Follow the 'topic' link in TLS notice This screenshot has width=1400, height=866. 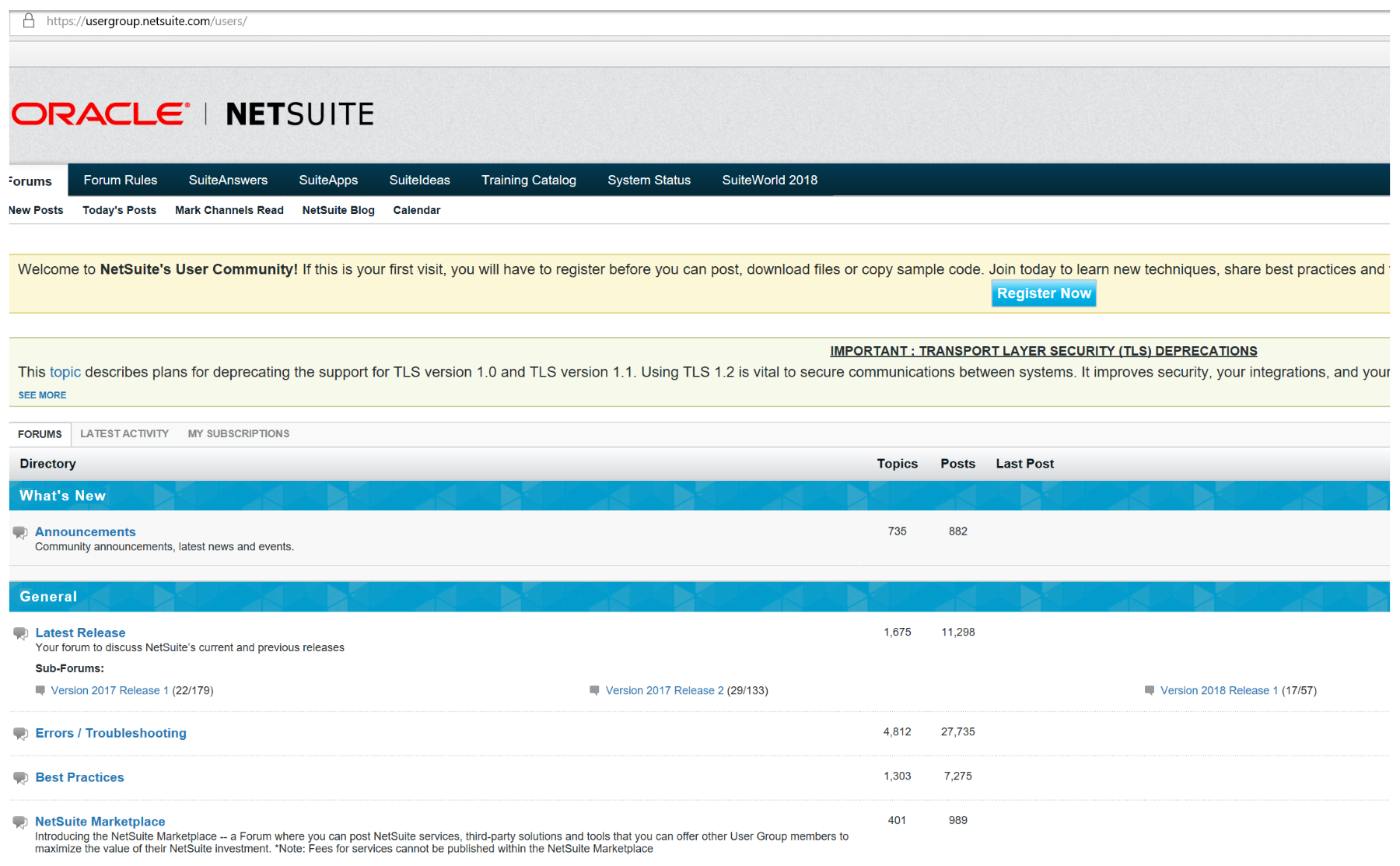click(x=65, y=372)
